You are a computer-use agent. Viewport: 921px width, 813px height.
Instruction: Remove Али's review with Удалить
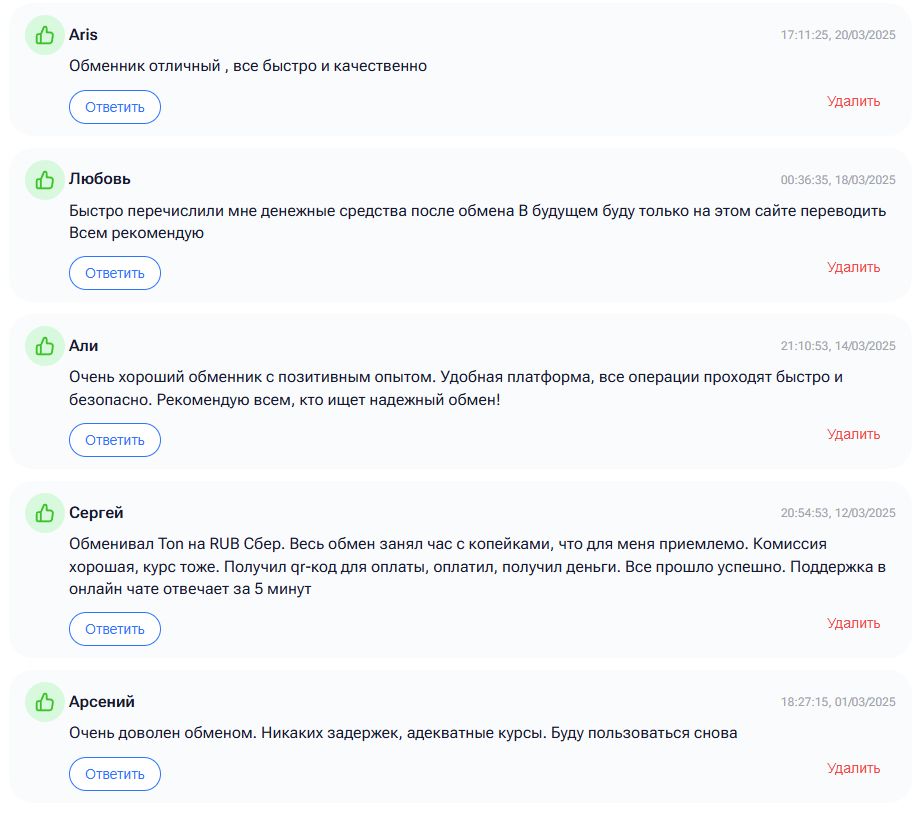point(853,434)
